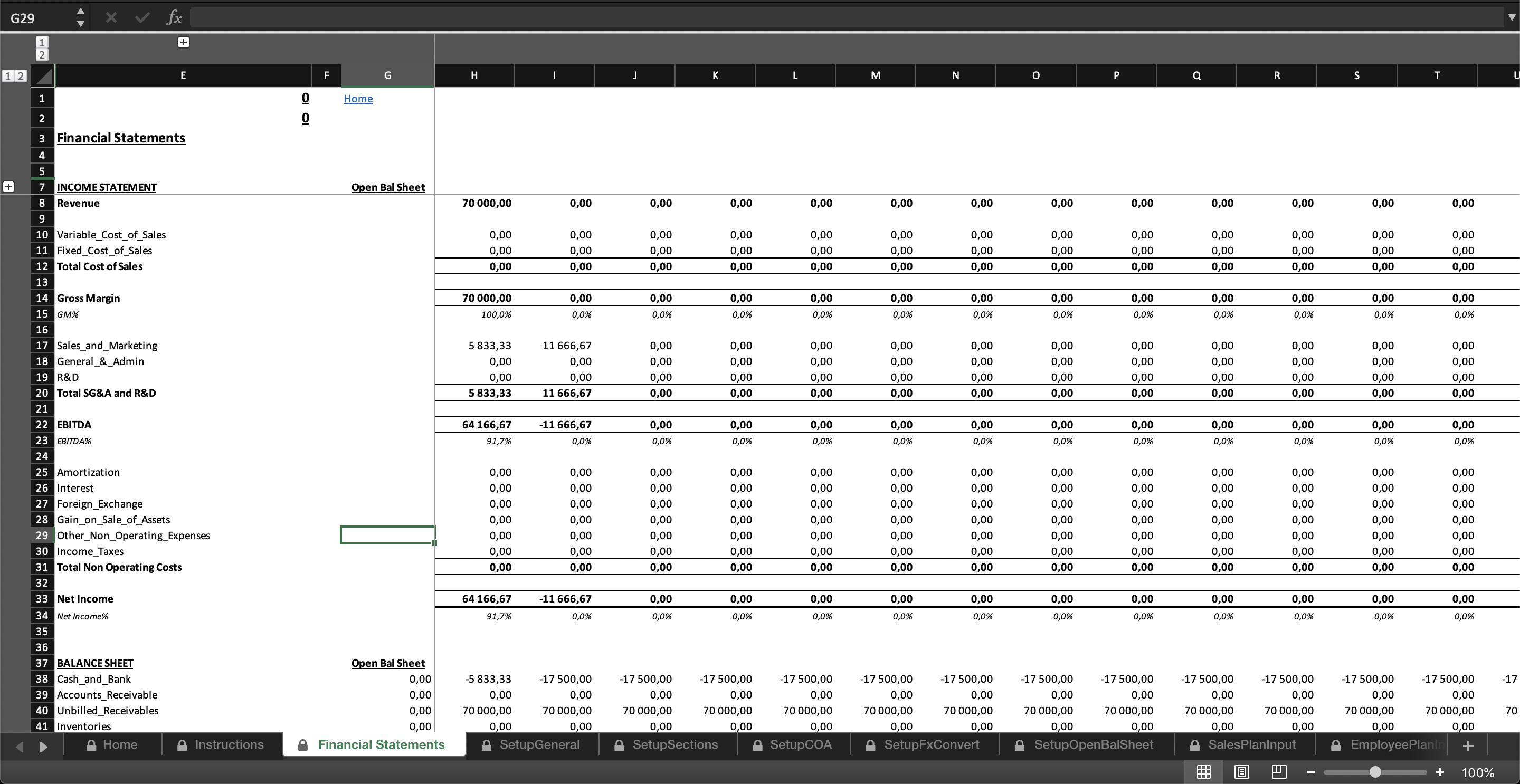Viewport: 1520px width, 784px height.
Task: Show column outline level 2
Action: (x=41, y=55)
